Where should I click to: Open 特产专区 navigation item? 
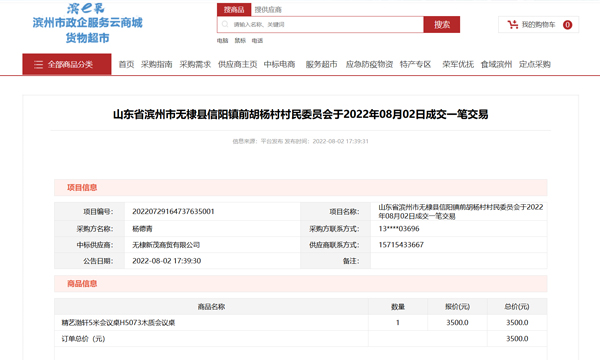pyautogui.click(x=416, y=64)
